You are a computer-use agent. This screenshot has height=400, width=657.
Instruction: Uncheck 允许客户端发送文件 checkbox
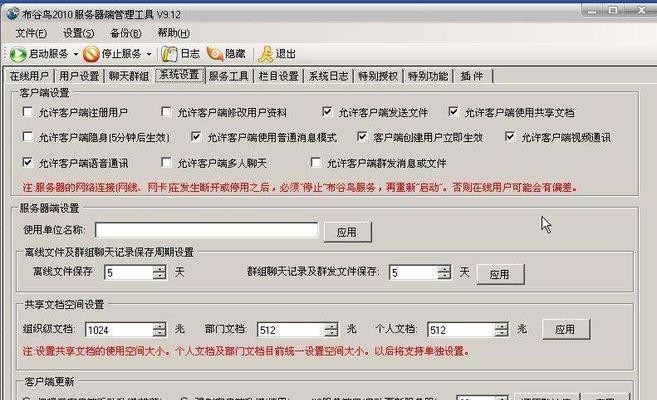pos(327,112)
